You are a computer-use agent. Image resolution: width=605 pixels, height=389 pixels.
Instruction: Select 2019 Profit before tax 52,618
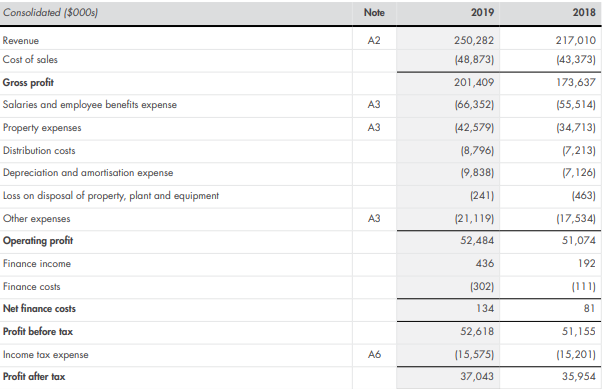[x=477, y=331]
